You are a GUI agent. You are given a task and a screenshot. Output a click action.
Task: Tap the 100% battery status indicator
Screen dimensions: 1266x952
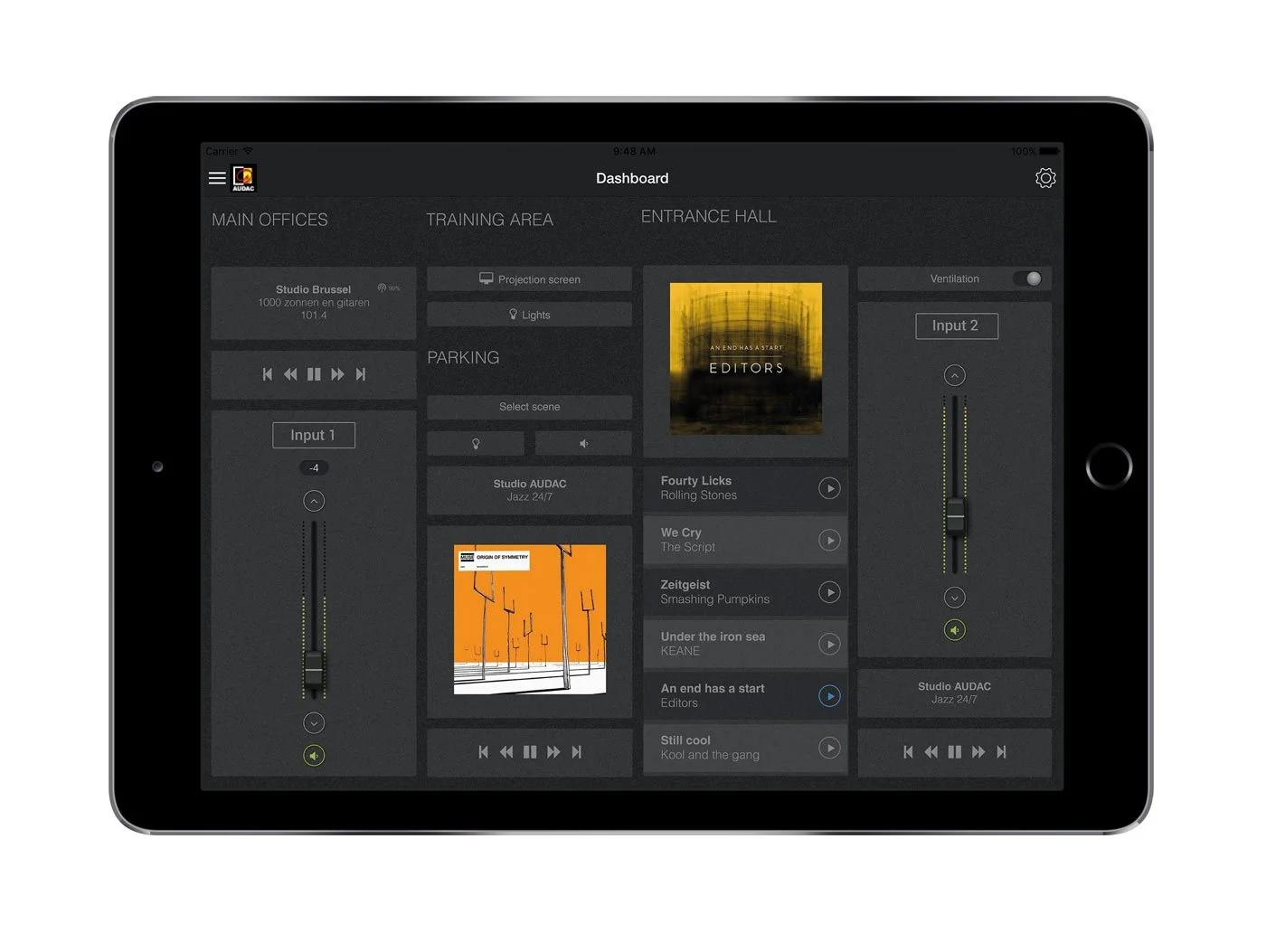pos(1035,151)
